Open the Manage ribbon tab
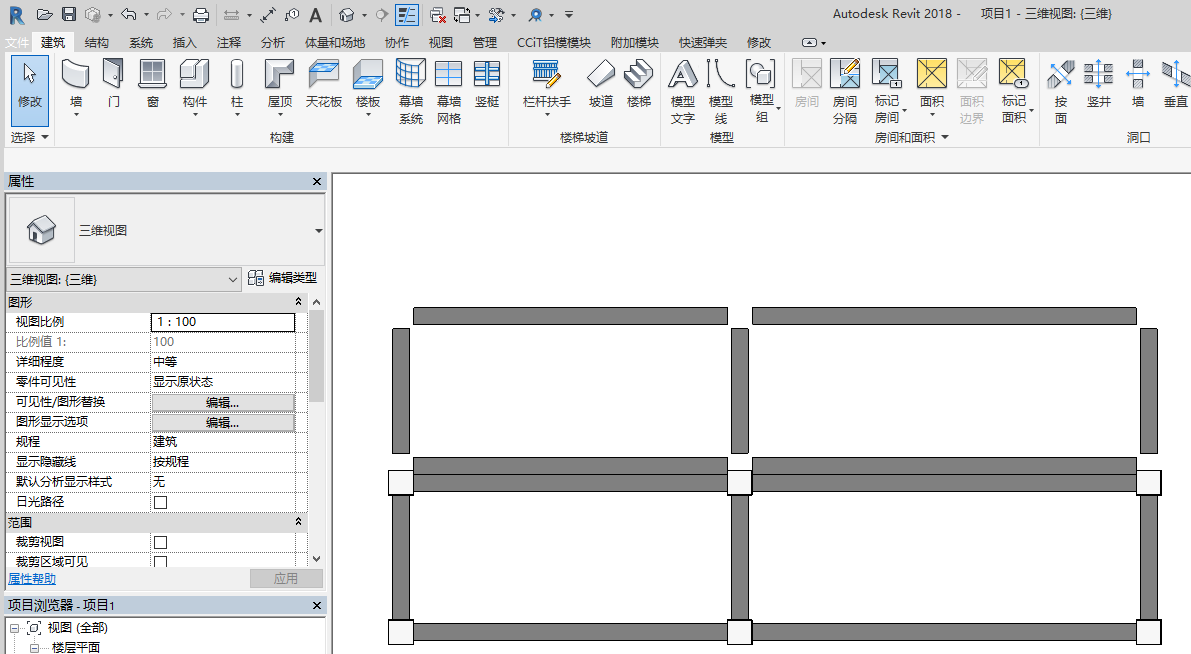 (485, 43)
